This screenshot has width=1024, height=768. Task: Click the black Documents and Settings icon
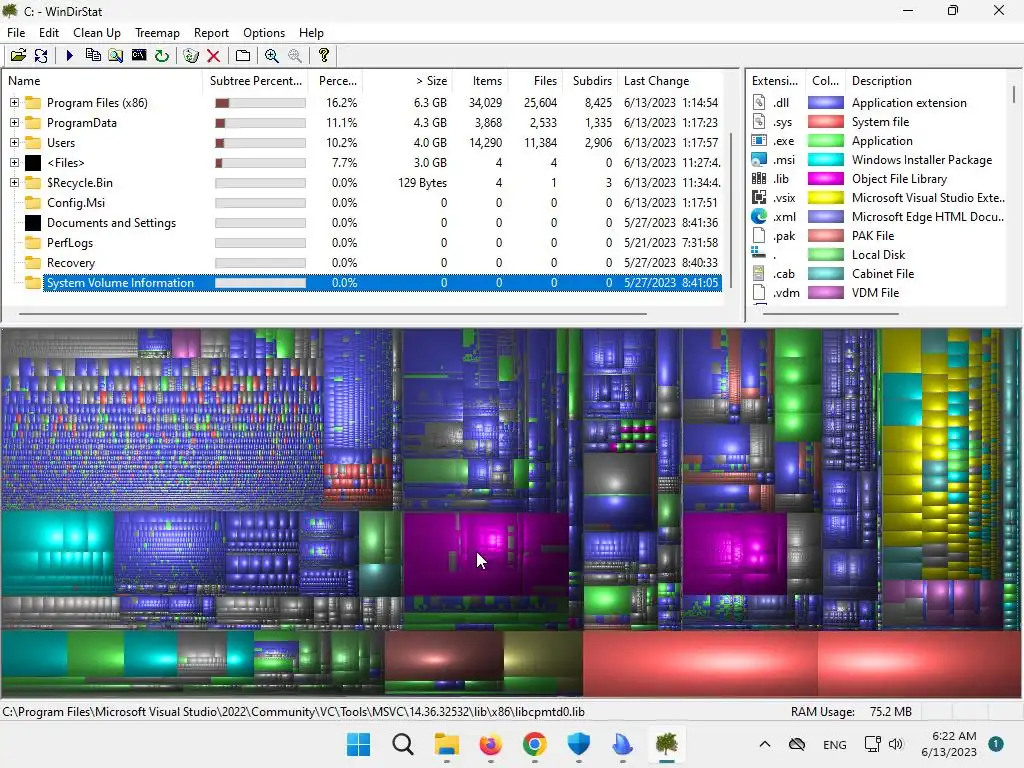click(x=33, y=223)
